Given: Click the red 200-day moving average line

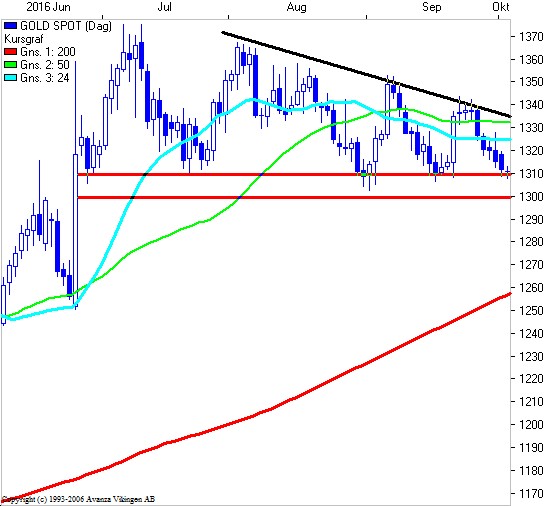Looking at the screenshot, I should pos(257,414).
